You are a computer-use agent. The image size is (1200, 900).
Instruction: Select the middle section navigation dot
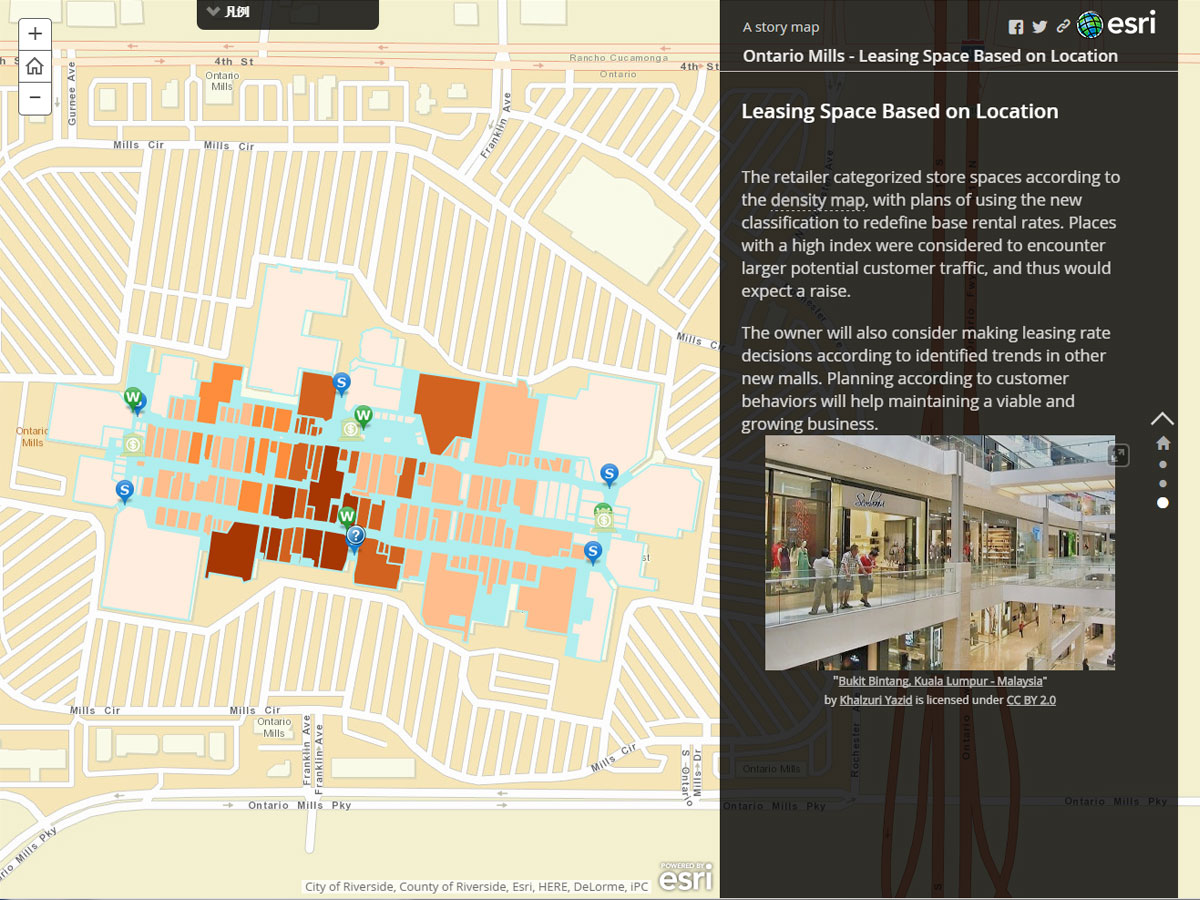pyautogui.click(x=1162, y=483)
